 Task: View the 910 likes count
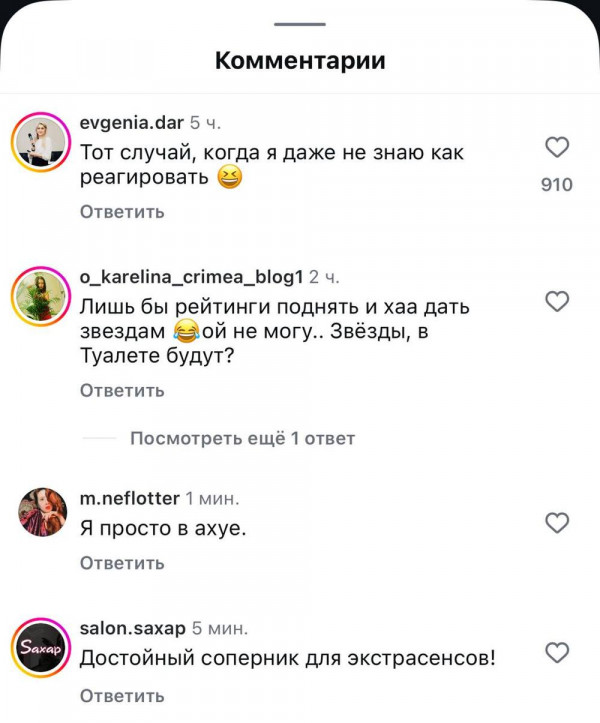tap(557, 185)
